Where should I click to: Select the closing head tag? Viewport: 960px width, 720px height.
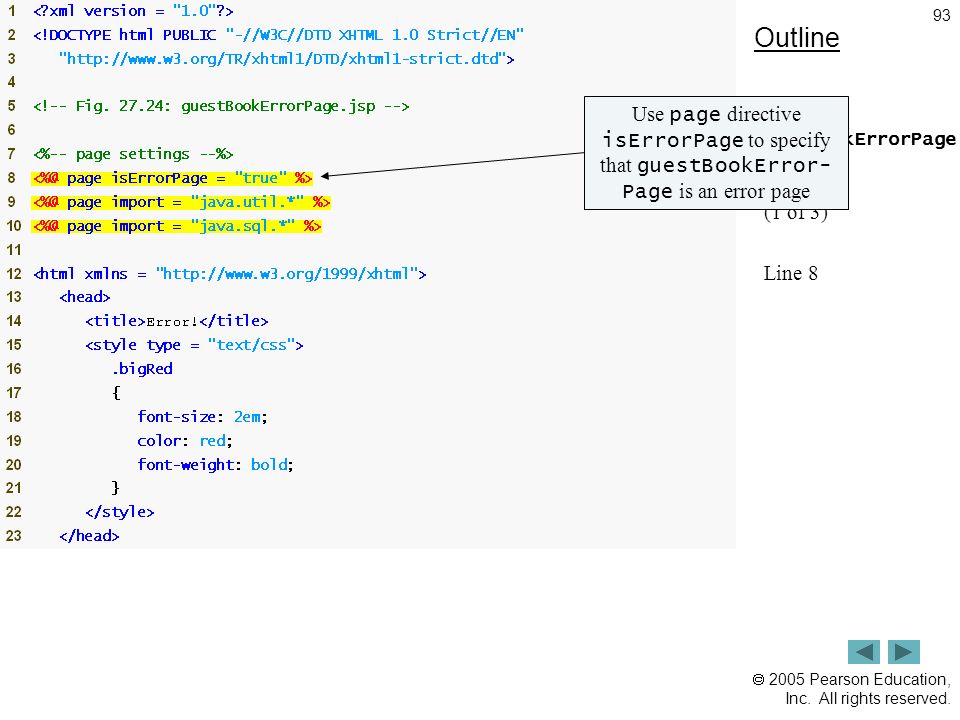point(89,536)
